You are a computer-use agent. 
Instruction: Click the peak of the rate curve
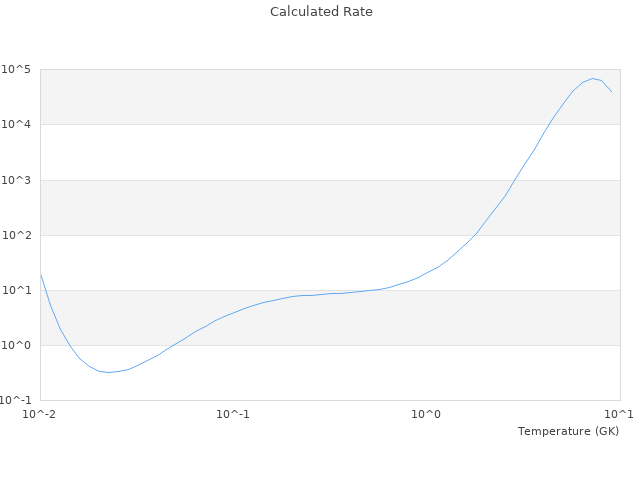[x=592, y=78]
